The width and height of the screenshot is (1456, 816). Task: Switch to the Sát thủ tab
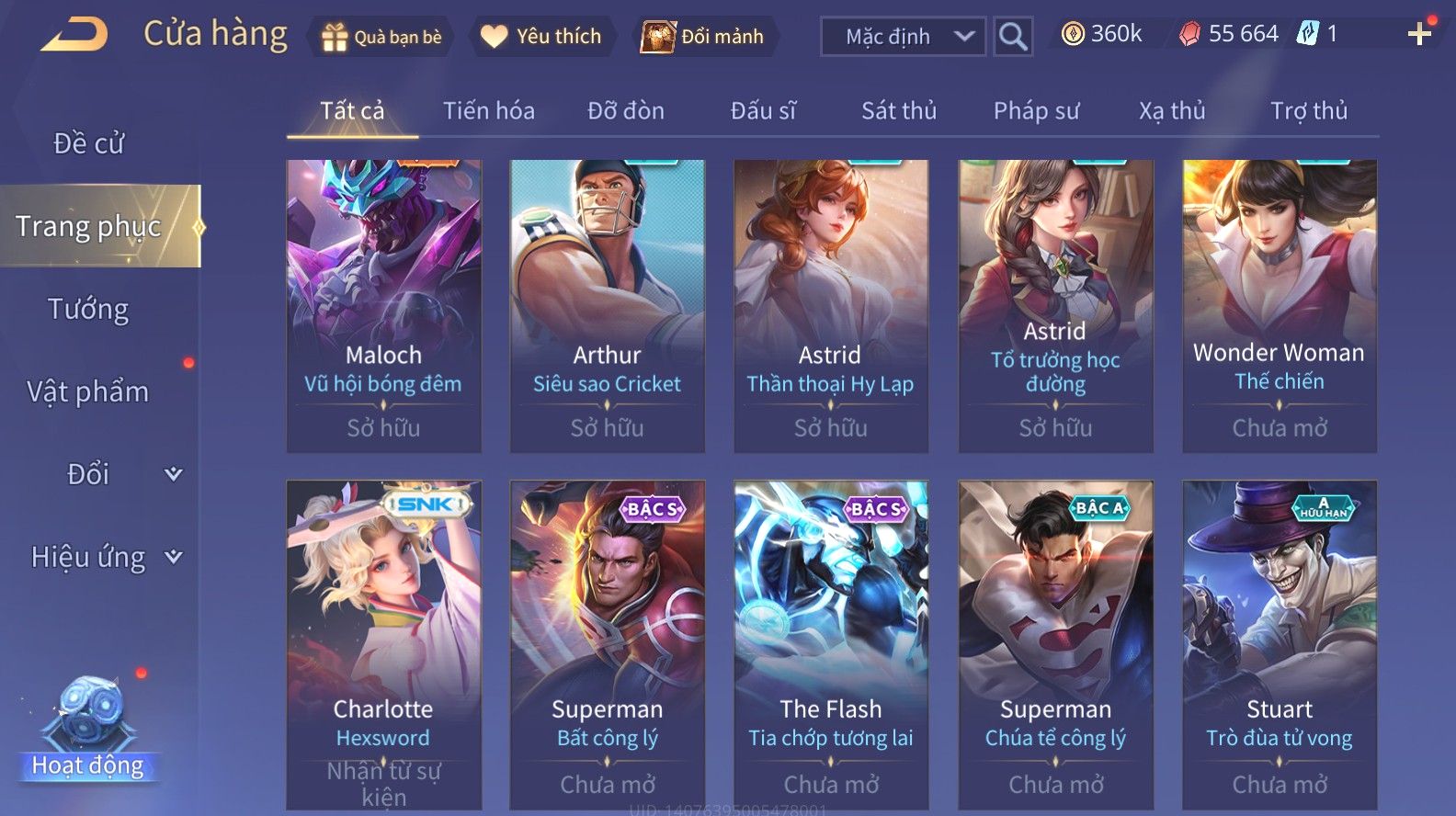pos(898,111)
